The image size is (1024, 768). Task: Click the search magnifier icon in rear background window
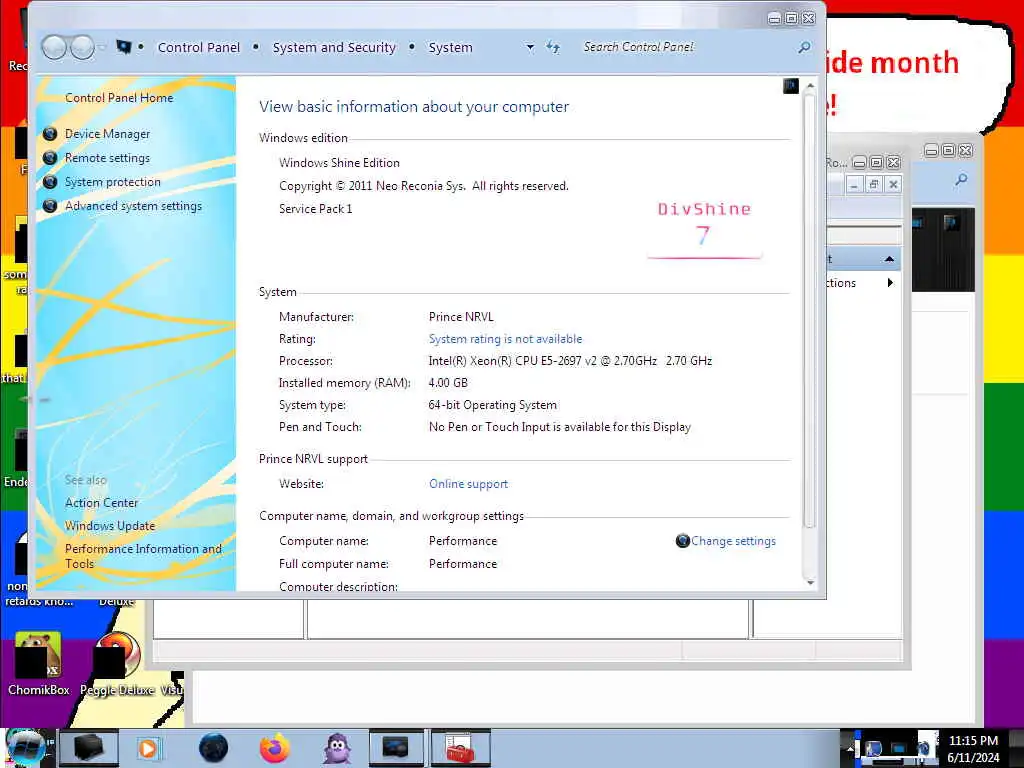tap(961, 179)
